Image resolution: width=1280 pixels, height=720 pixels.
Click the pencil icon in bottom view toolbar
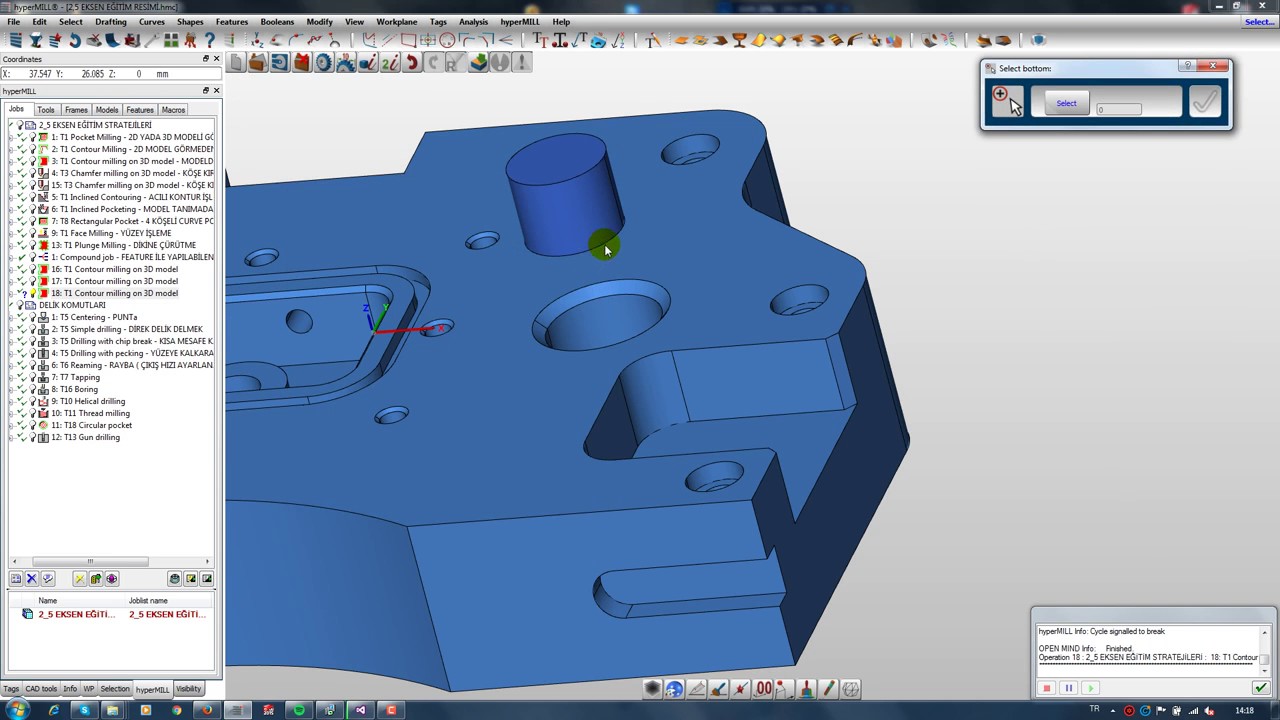[829, 689]
